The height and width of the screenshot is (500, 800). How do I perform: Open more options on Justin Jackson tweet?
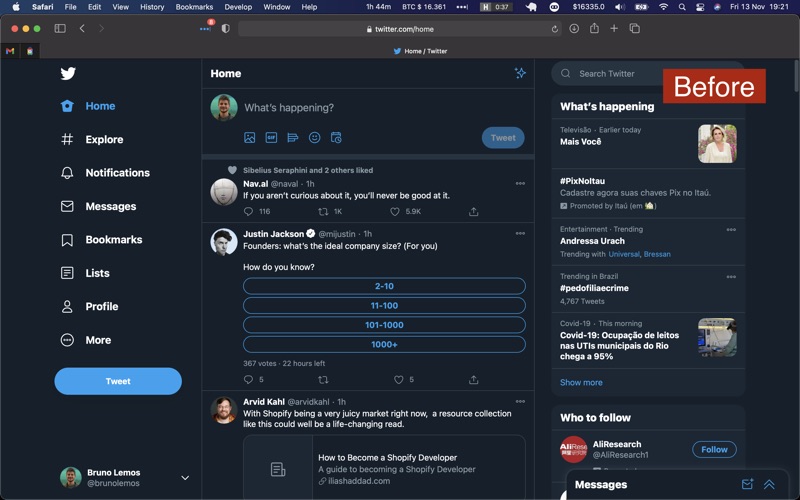pos(520,233)
